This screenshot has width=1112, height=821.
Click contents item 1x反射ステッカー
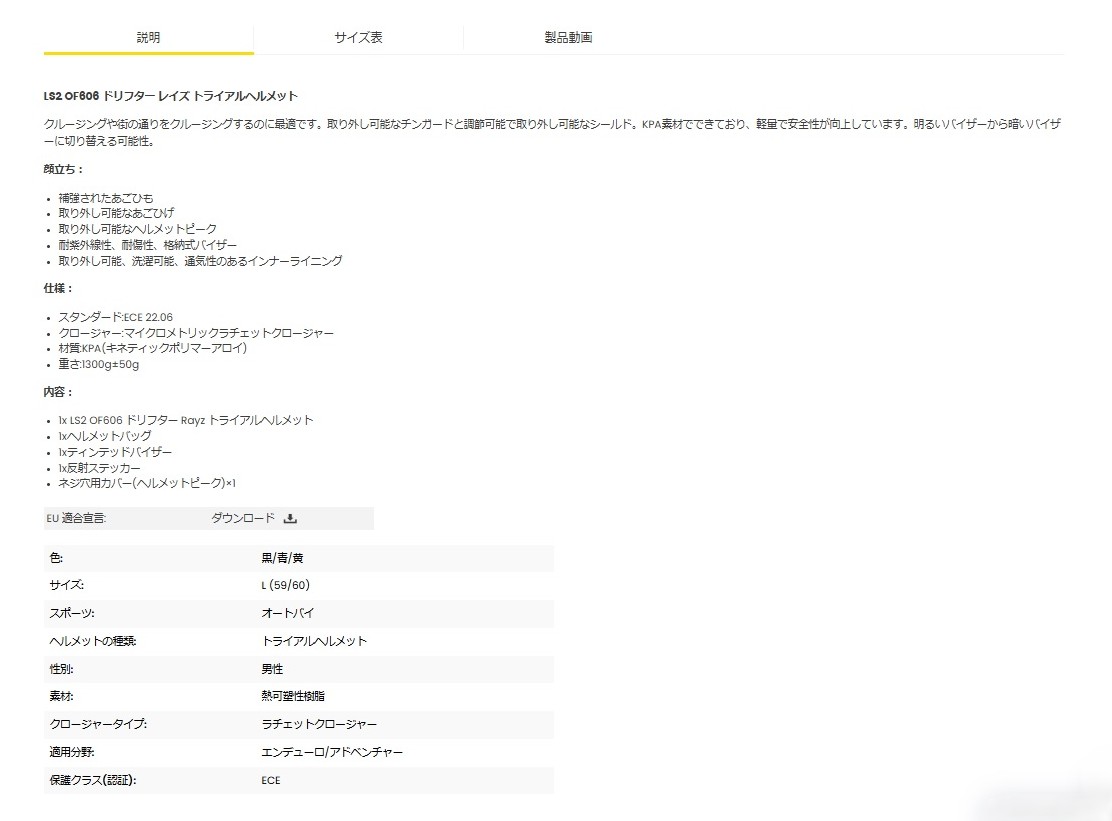click(x=99, y=468)
